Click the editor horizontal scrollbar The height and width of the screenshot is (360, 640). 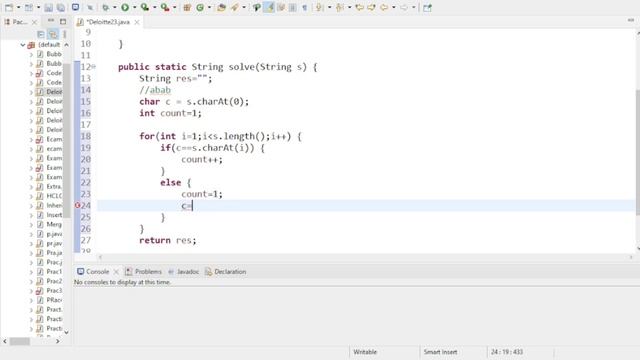pyautogui.click(x=365, y=257)
